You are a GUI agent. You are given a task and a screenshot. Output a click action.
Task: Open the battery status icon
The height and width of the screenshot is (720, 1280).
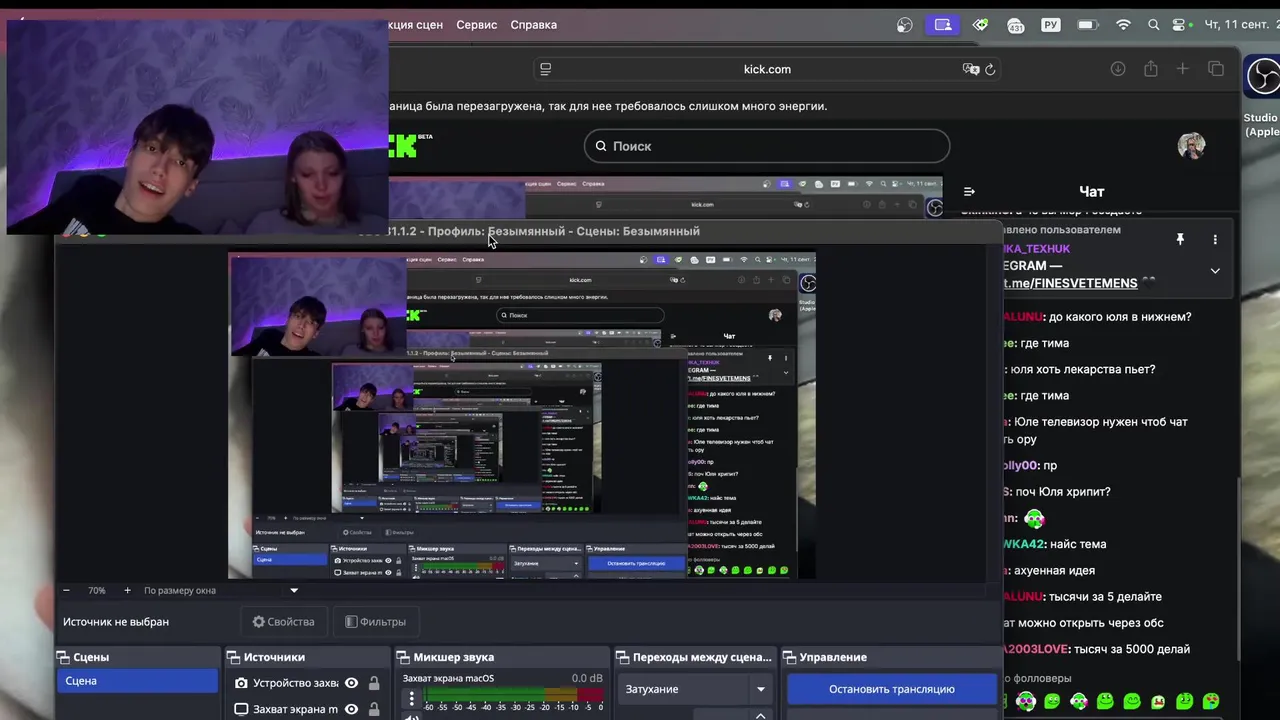coord(1088,25)
